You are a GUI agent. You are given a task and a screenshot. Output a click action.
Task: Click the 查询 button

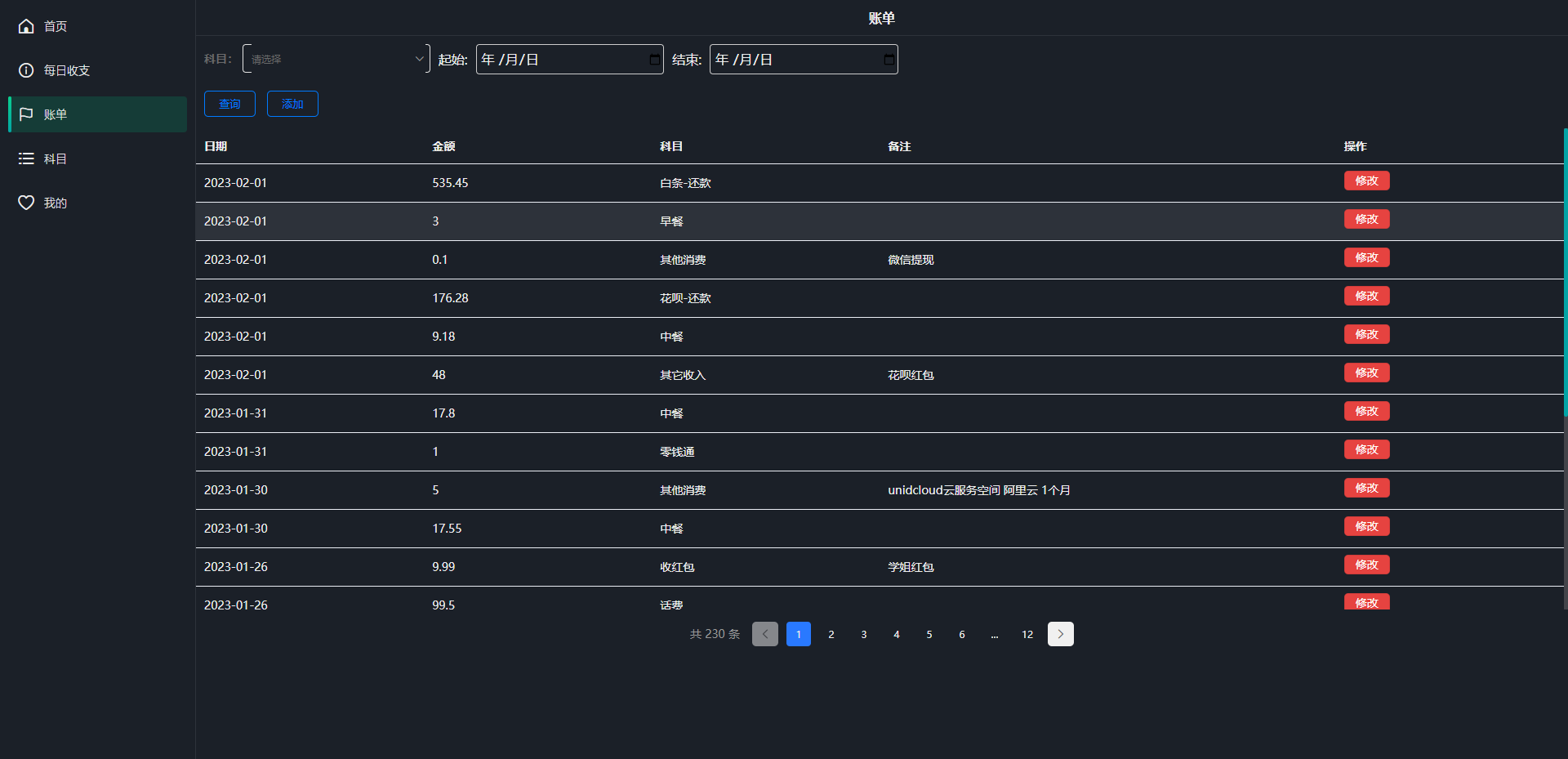[x=229, y=104]
